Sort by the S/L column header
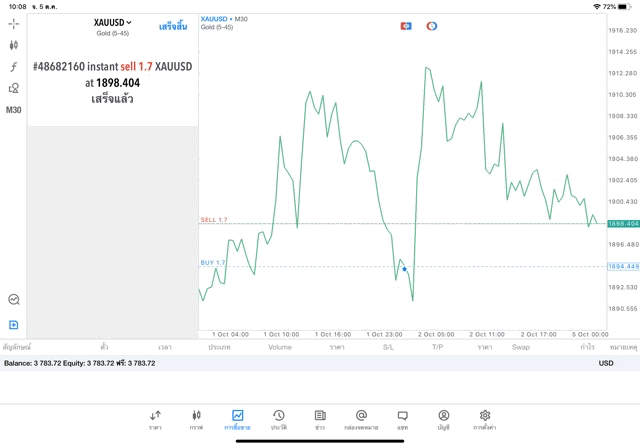 click(x=388, y=347)
